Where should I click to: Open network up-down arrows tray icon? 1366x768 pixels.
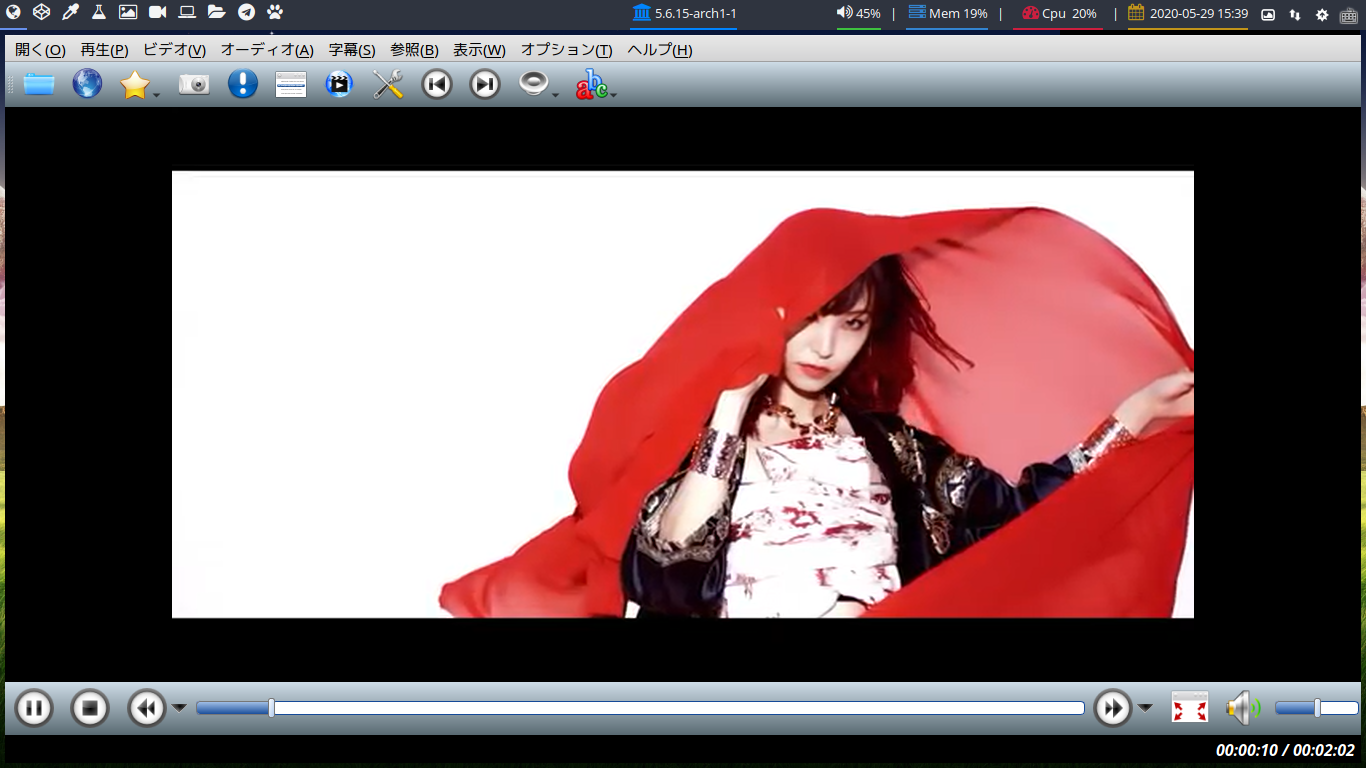(x=1295, y=14)
